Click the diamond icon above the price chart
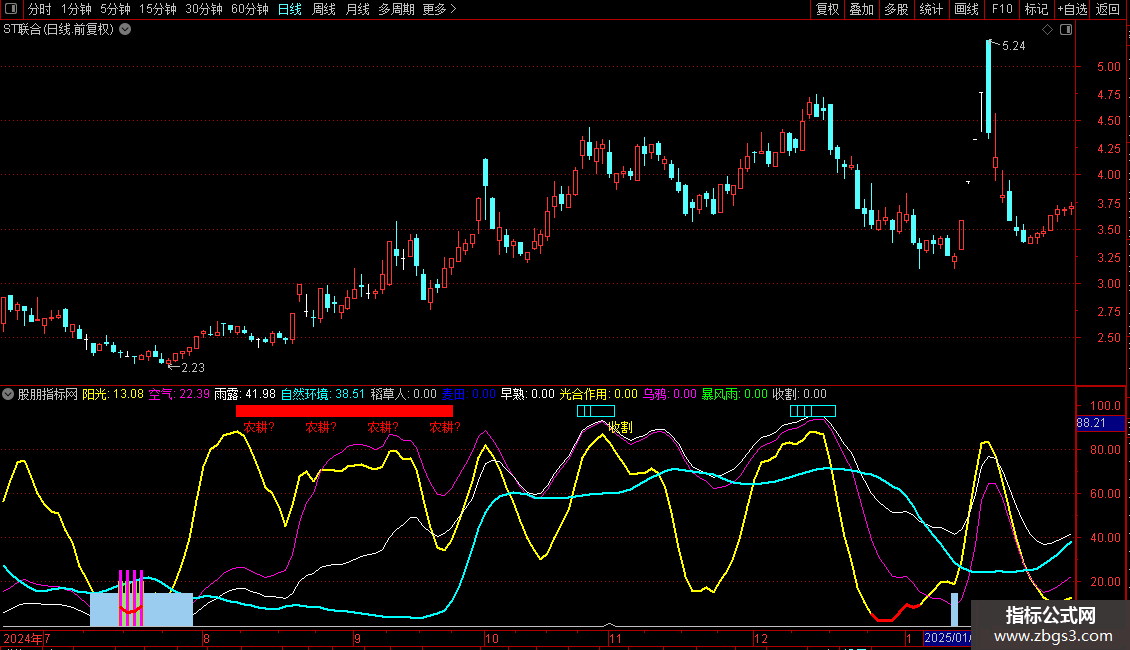The height and width of the screenshot is (650, 1130). tap(1048, 30)
